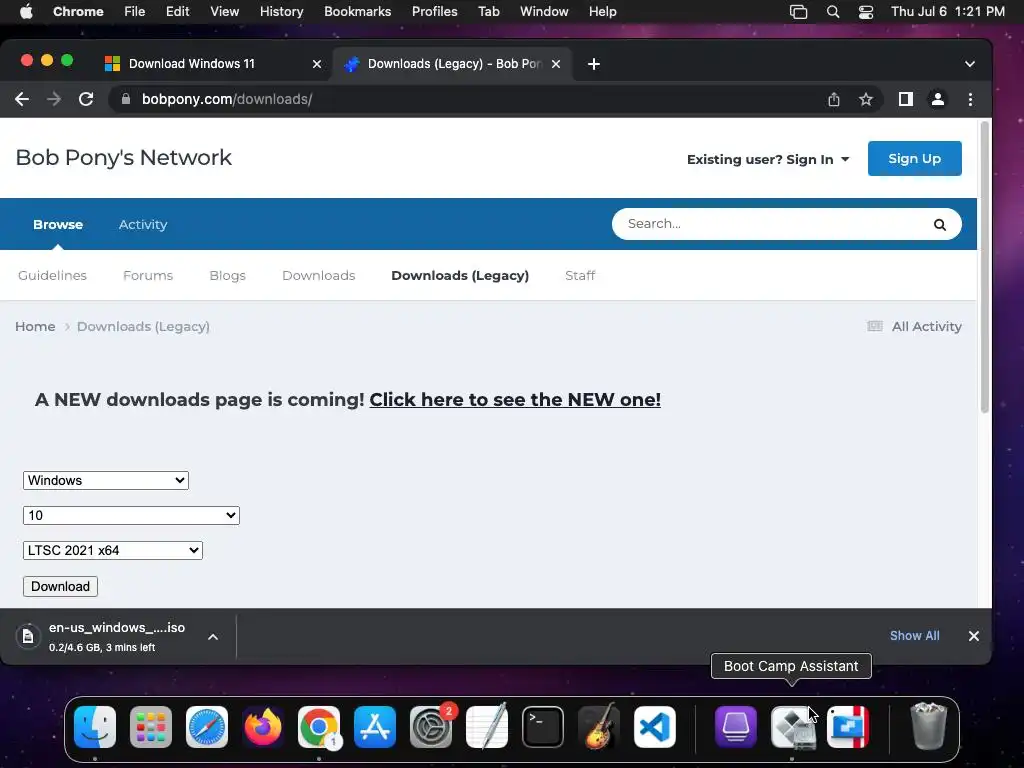The width and height of the screenshot is (1024, 768).
Task: Open Apple Configurator from the Dock
Action: pyautogui.click(x=736, y=727)
